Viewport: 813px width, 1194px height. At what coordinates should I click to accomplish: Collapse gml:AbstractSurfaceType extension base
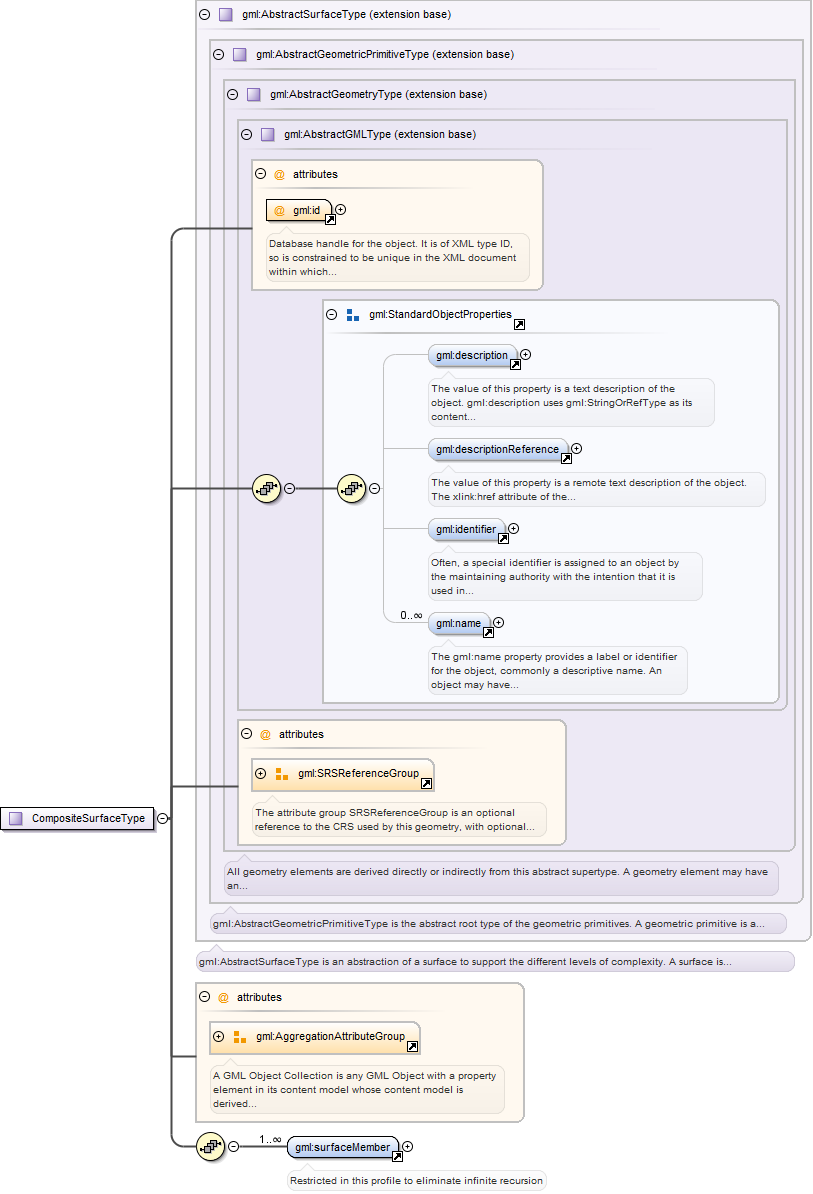pyautogui.click(x=204, y=15)
